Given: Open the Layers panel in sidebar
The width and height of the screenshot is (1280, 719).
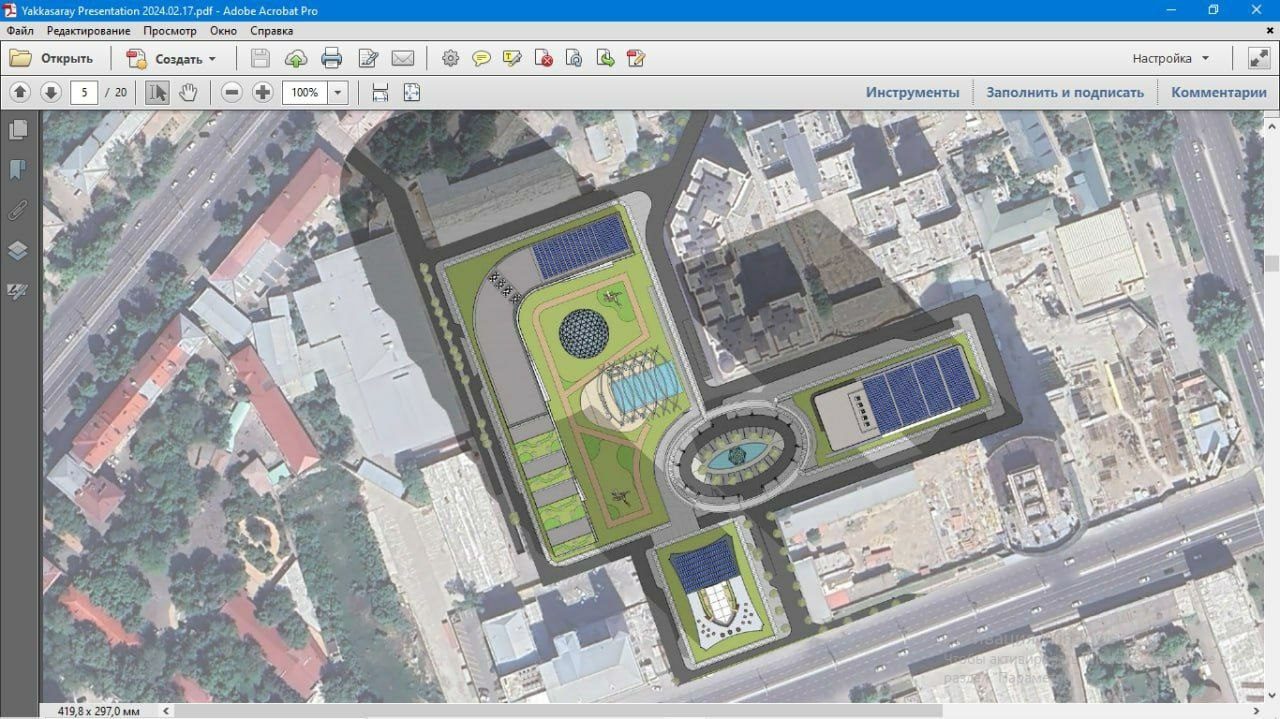Looking at the screenshot, I should pyautogui.click(x=18, y=250).
